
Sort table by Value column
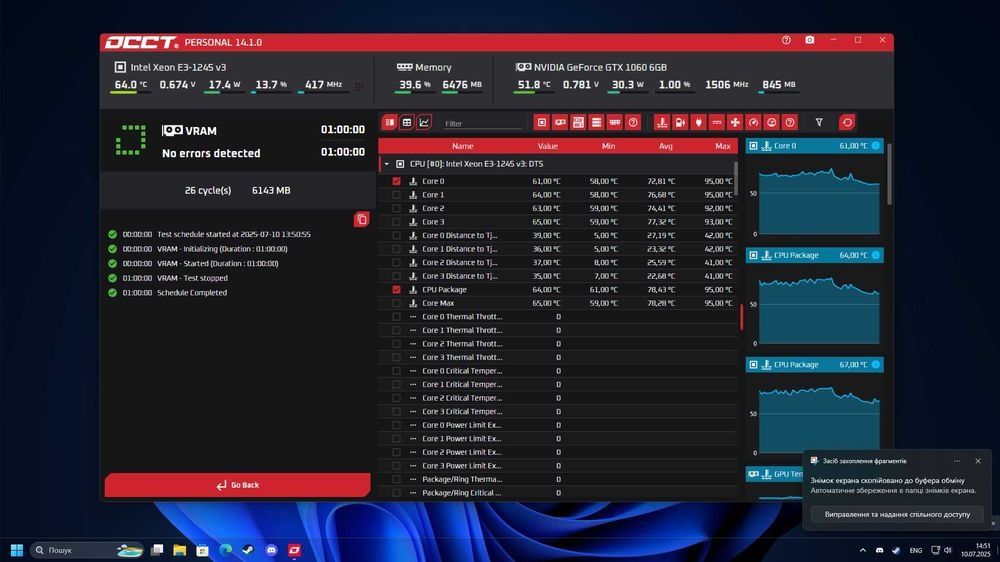coord(547,146)
